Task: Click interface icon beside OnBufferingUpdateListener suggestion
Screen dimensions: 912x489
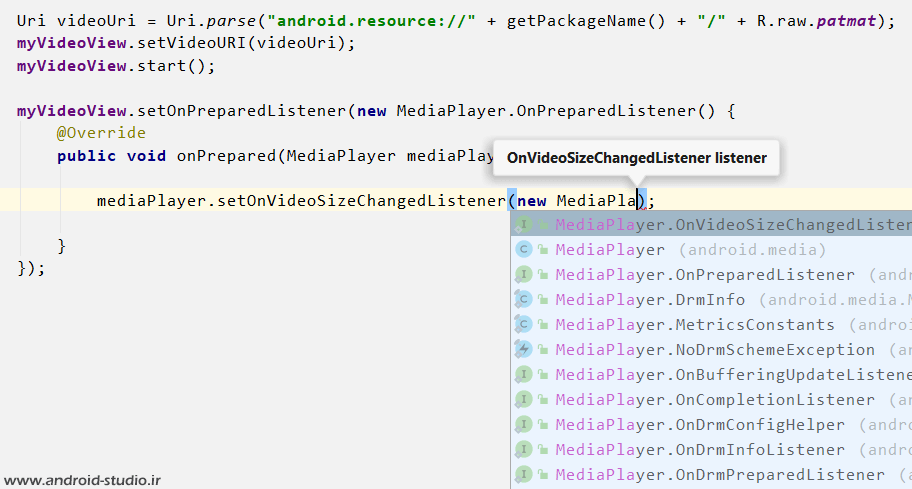Action: [523, 375]
